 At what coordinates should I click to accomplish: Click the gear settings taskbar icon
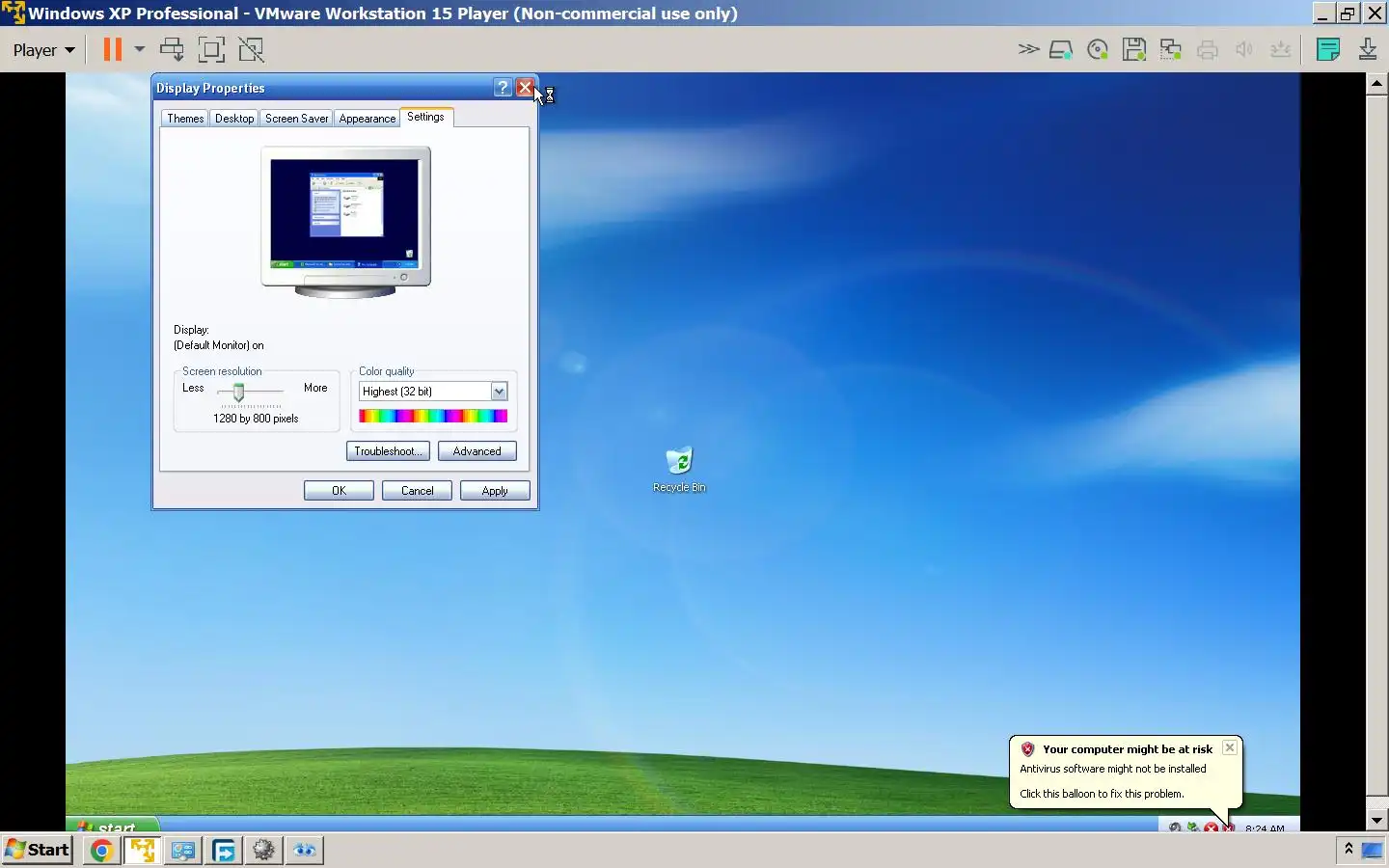pos(264,850)
